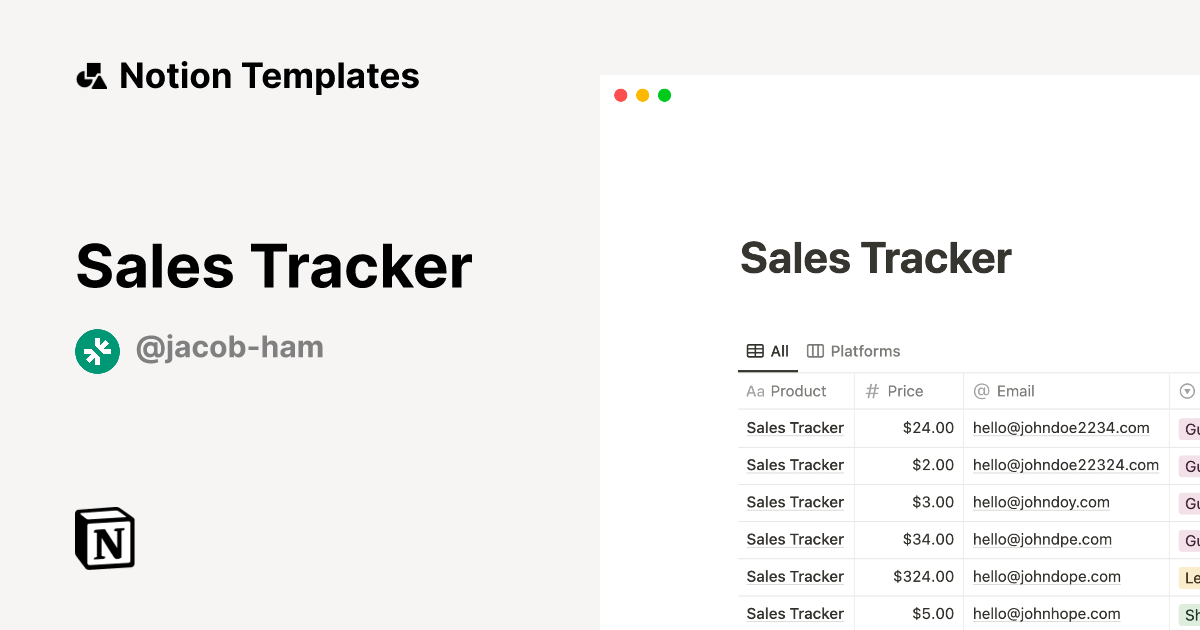Click the table icon on the All tab

click(x=756, y=351)
